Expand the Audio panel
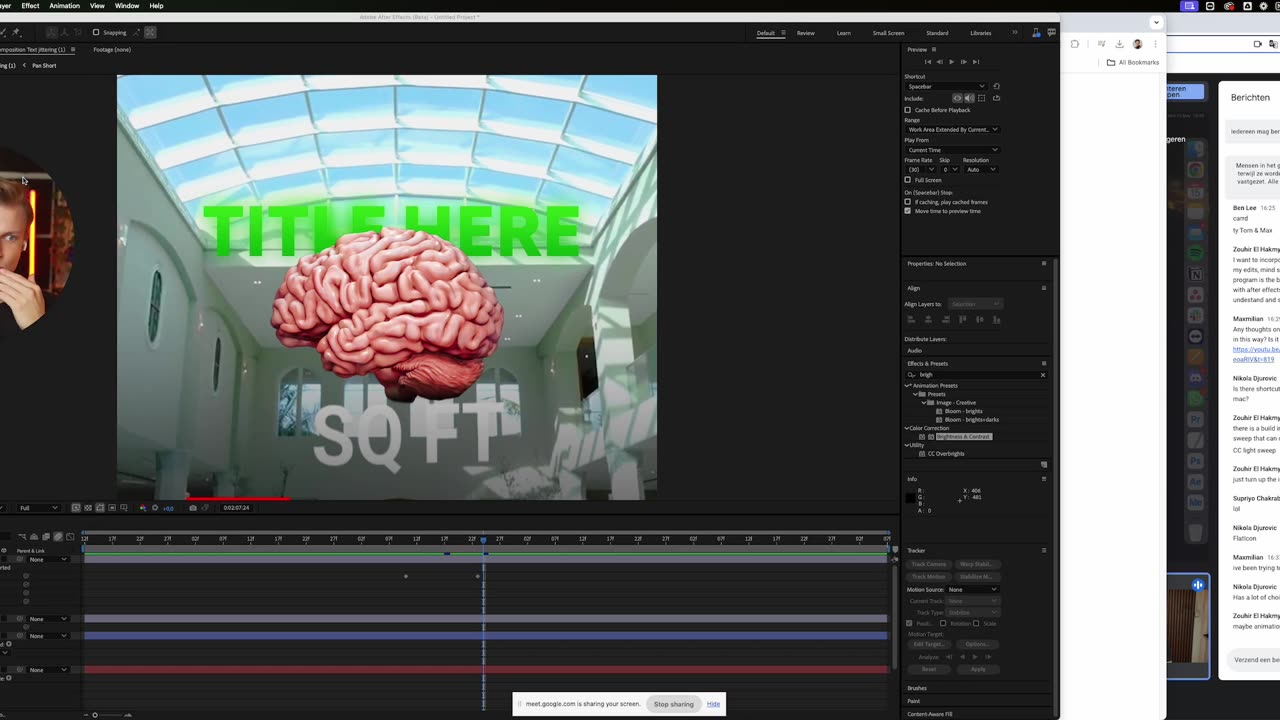Screen dimensions: 1280x720 point(914,350)
